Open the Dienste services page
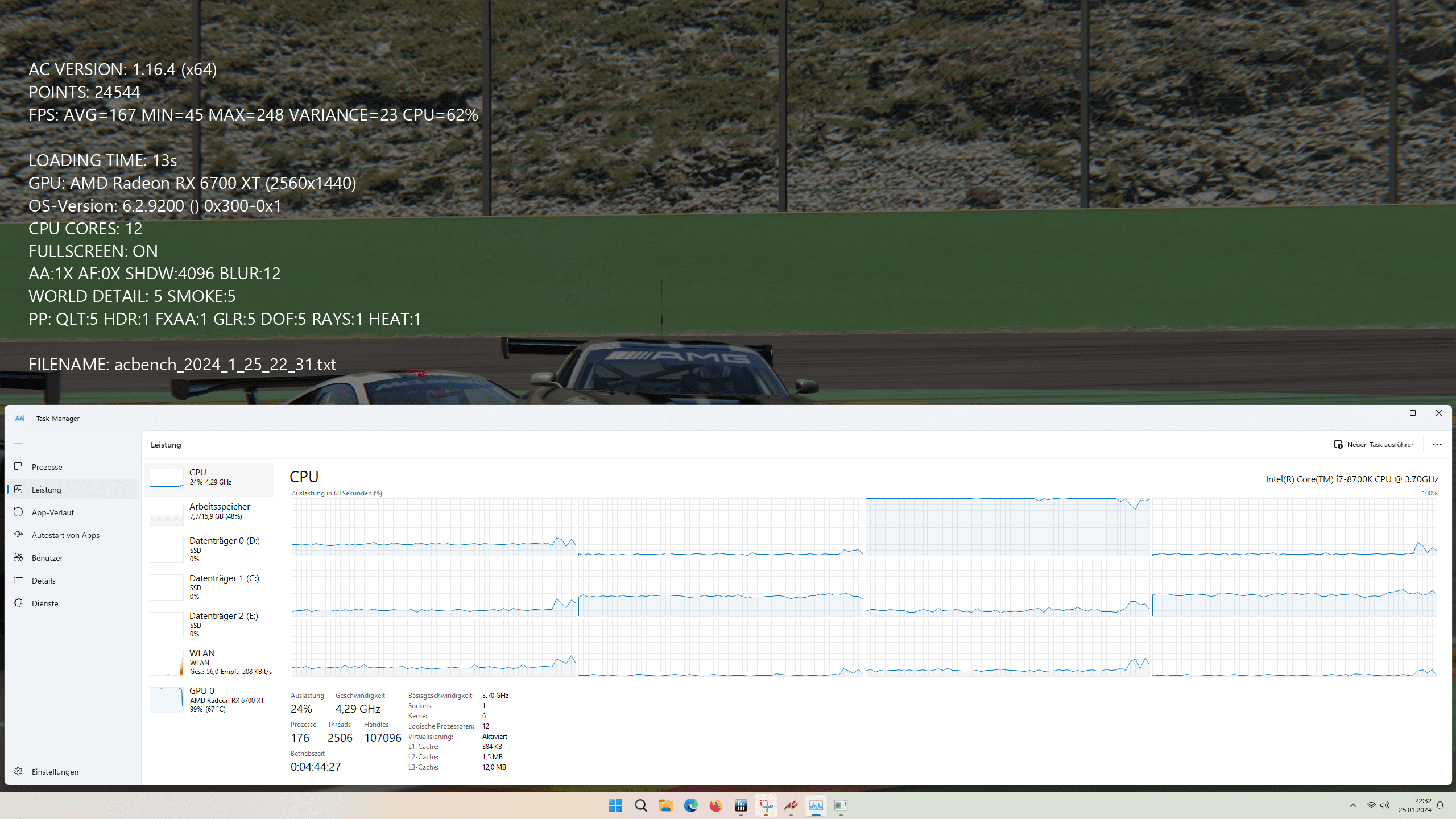Screen dimensions: 1456x819 [x=45, y=603]
